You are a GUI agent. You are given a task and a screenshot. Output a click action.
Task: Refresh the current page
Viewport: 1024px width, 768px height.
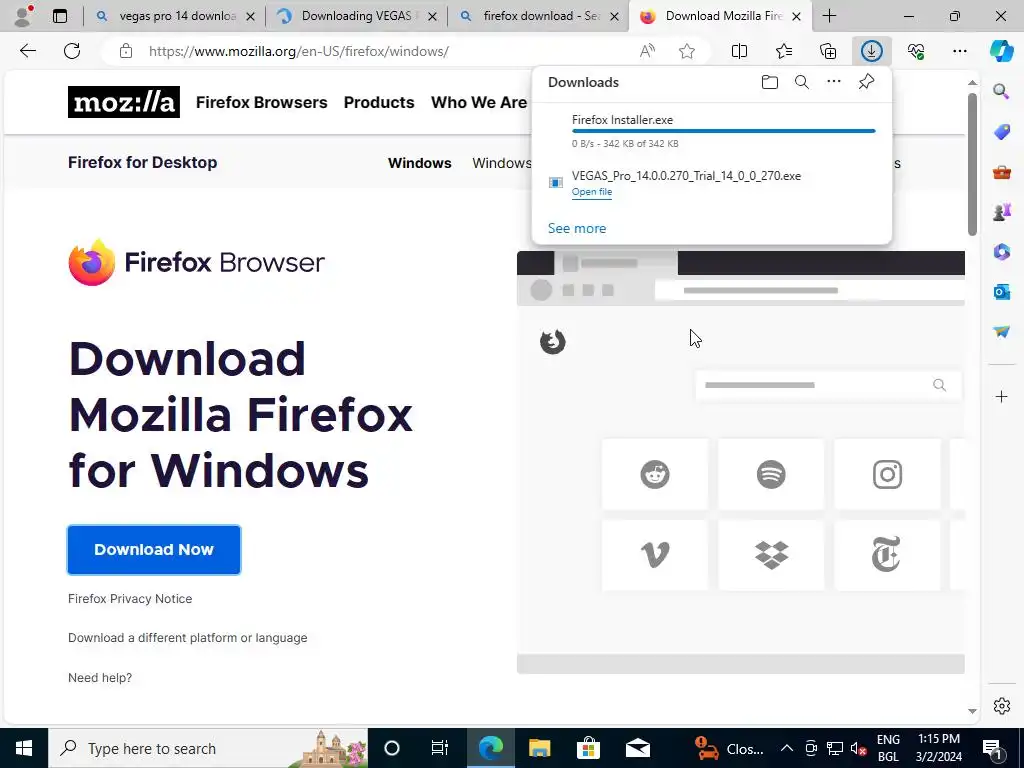[72, 51]
